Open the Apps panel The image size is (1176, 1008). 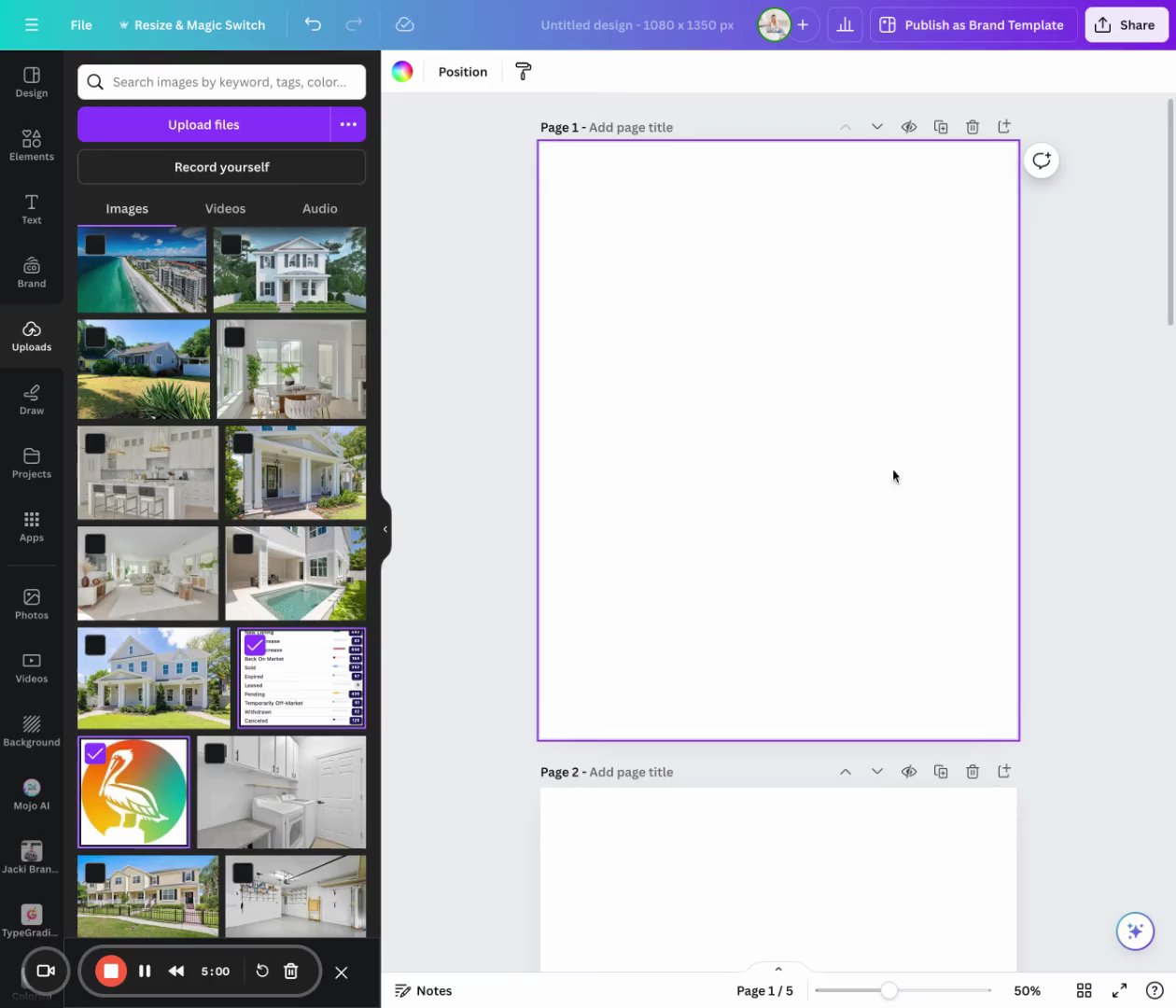point(32,526)
